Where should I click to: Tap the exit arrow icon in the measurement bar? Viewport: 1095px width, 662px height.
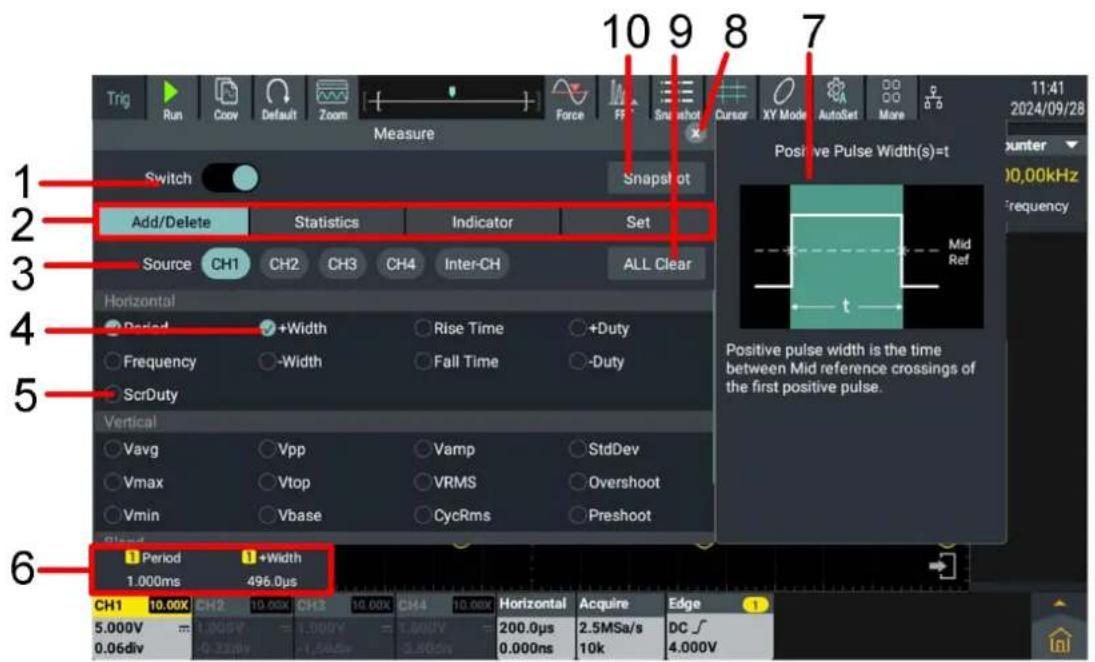coord(943,566)
